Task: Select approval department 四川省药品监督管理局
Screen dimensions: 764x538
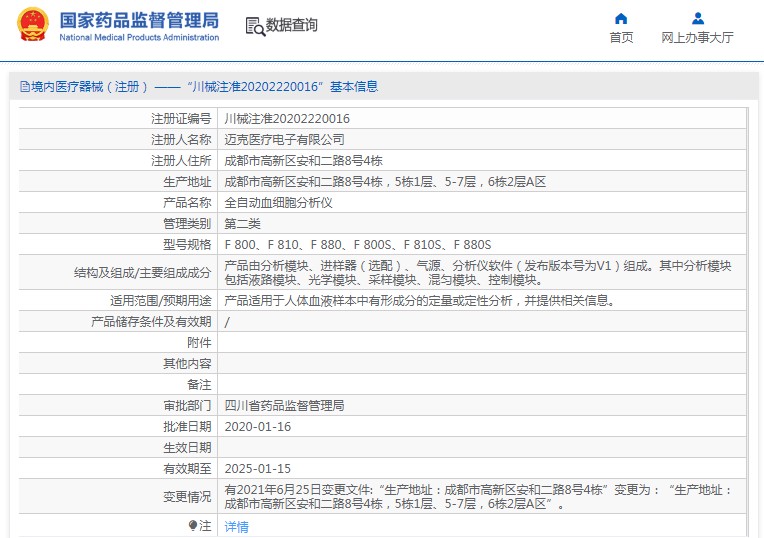Action: click(x=284, y=405)
